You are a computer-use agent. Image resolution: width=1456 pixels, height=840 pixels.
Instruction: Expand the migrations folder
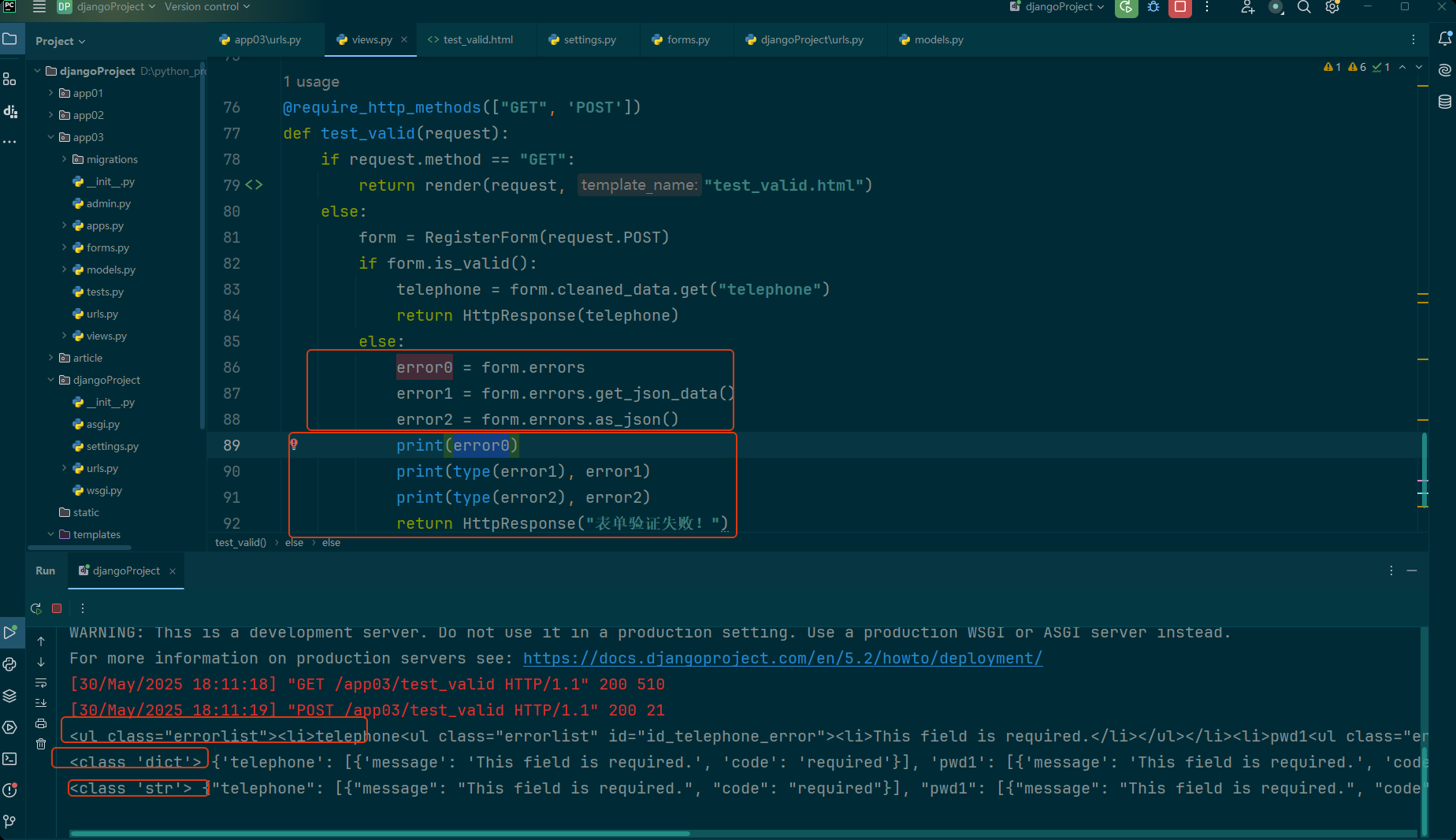tap(65, 159)
